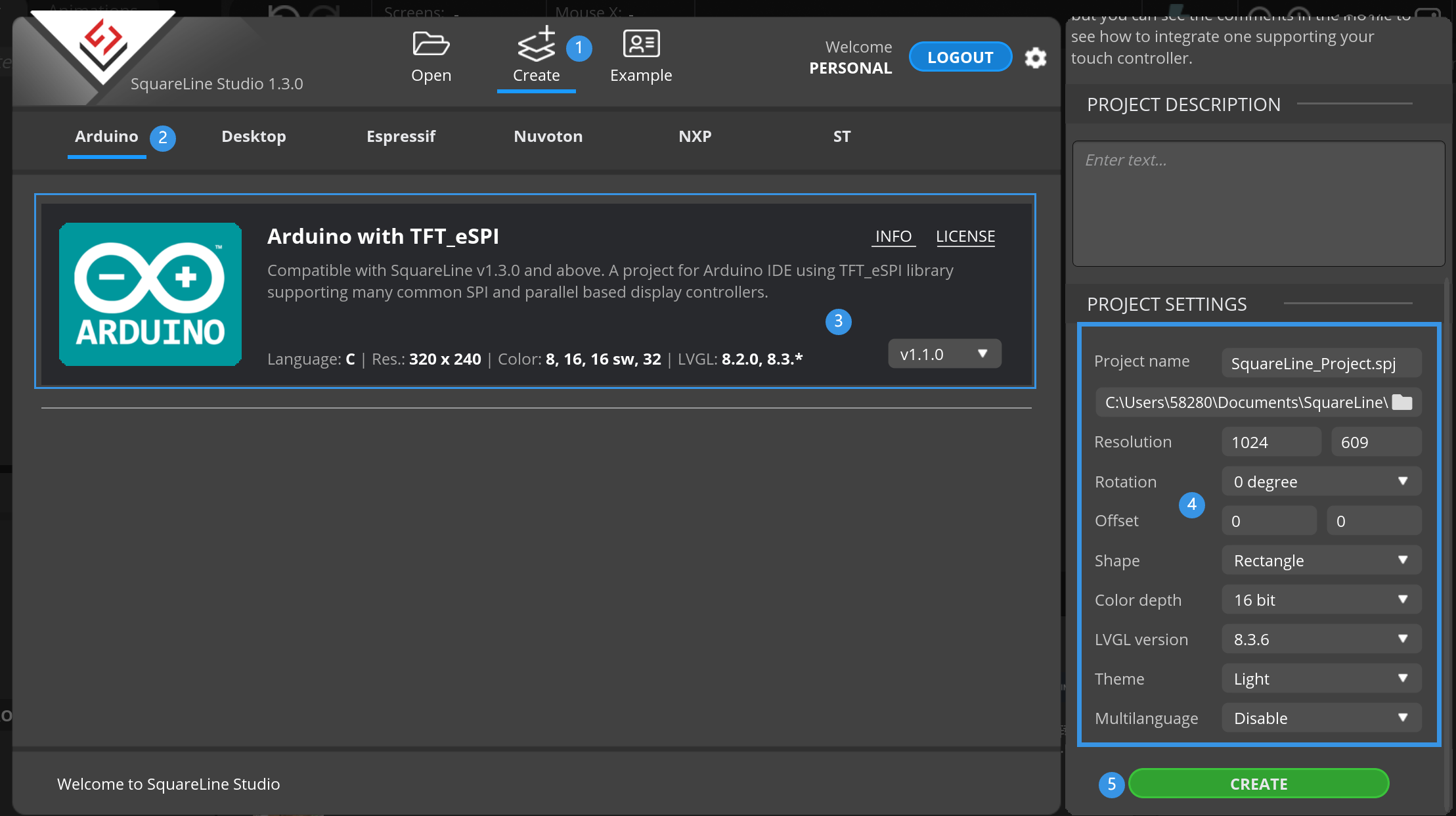Open the LICENSE link
Viewport: 1456px width, 816px height.
click(965, 237)
